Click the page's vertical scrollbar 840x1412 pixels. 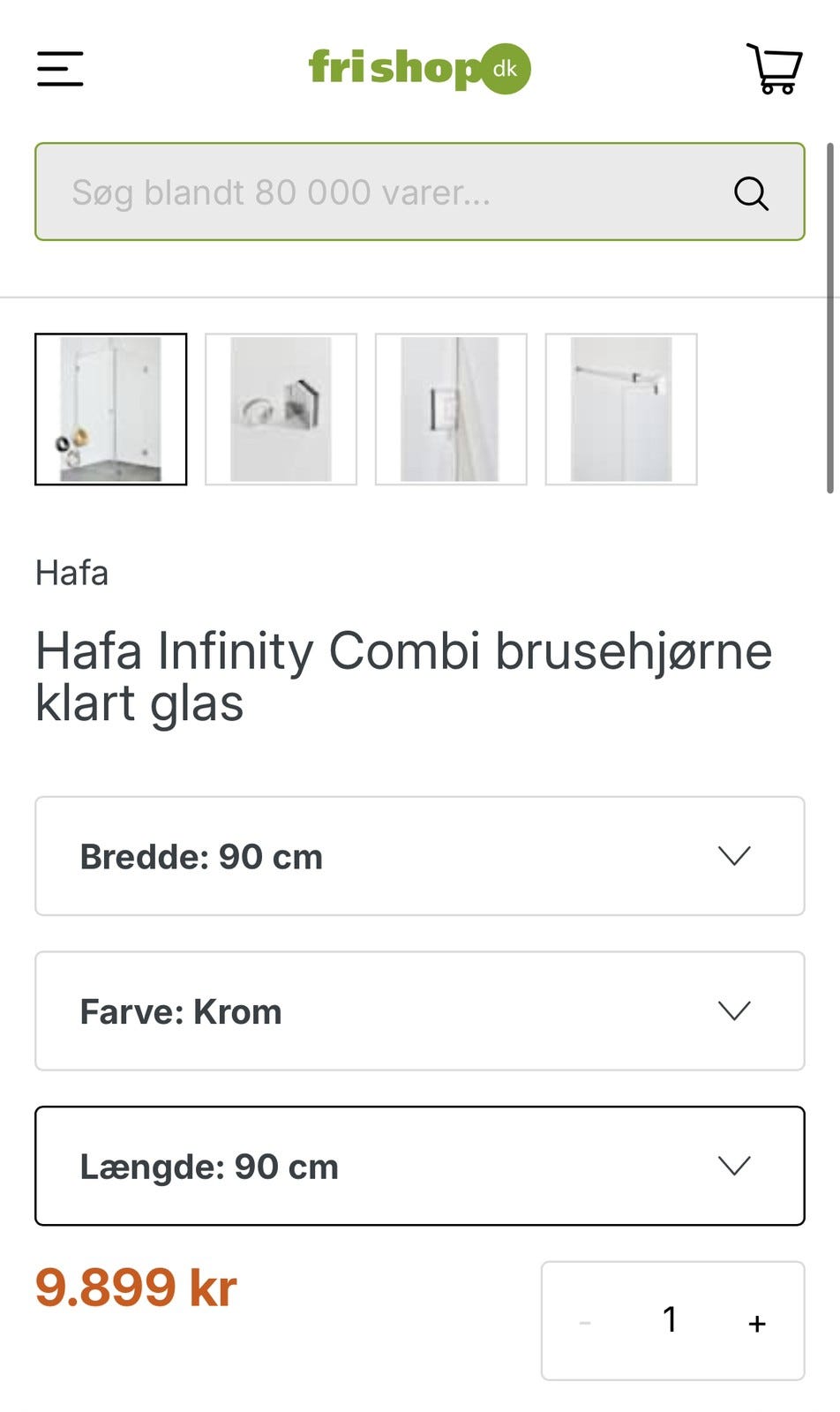(x=829, y=318)
